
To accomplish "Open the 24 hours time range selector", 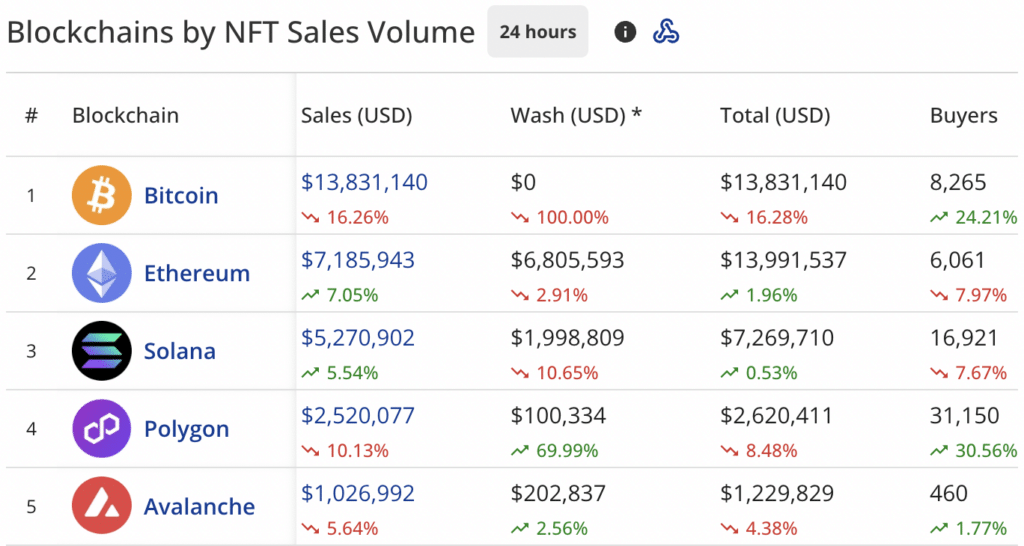I will 537,31.
